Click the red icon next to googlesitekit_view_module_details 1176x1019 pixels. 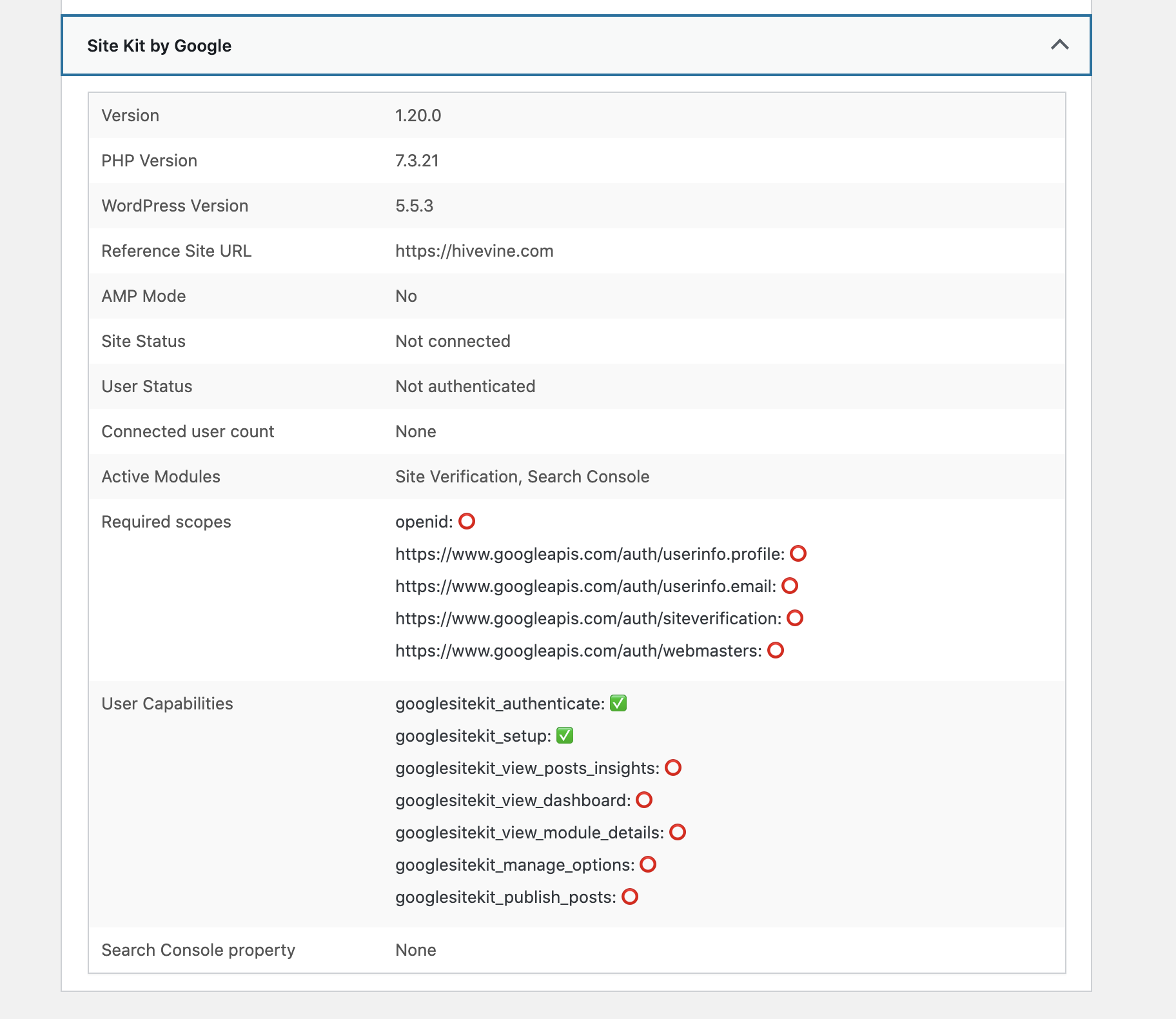click(677, 832)
